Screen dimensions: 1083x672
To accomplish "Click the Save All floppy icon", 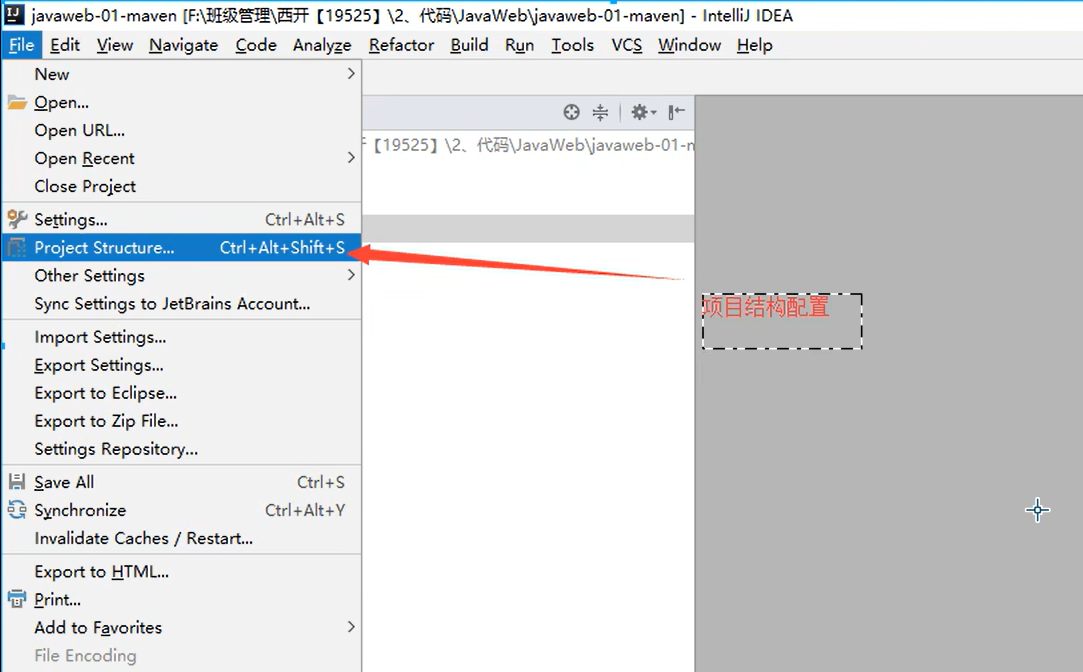I will tap(17, 482).
